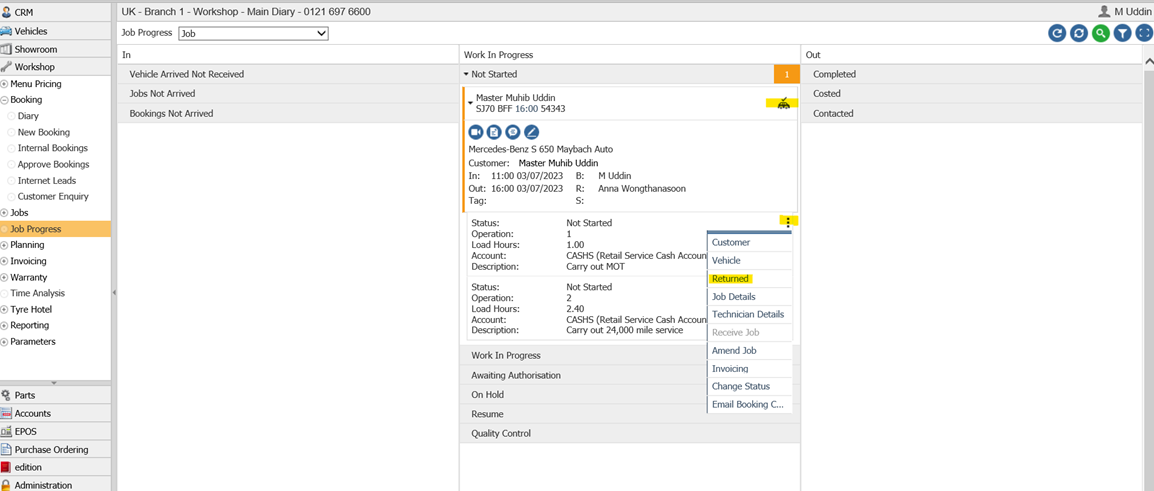Choose Amend Job in the context menu
Image resolution: width=1154 pixels, height=491 pixels.
click(x=750, y=350)
